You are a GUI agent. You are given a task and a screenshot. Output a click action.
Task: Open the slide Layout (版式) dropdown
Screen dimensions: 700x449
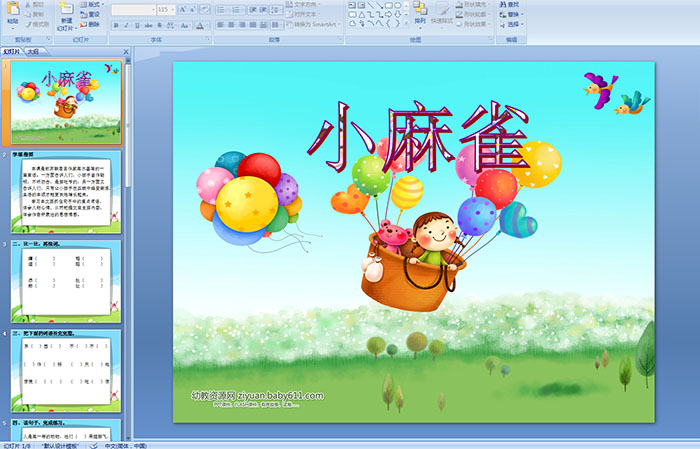point(92,4)
